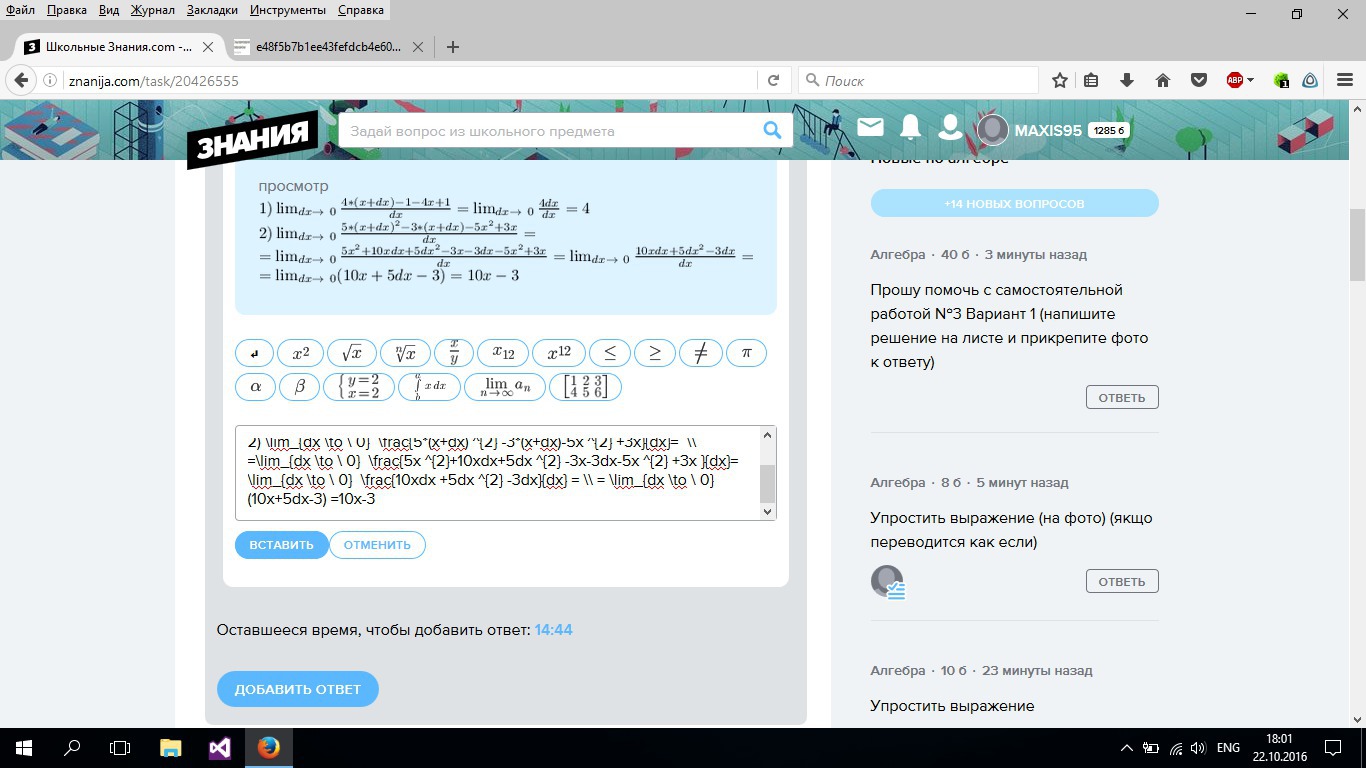Open the Инструменты menu
The width and height of the screenshot is (1366, 768).
click(288, 10)
